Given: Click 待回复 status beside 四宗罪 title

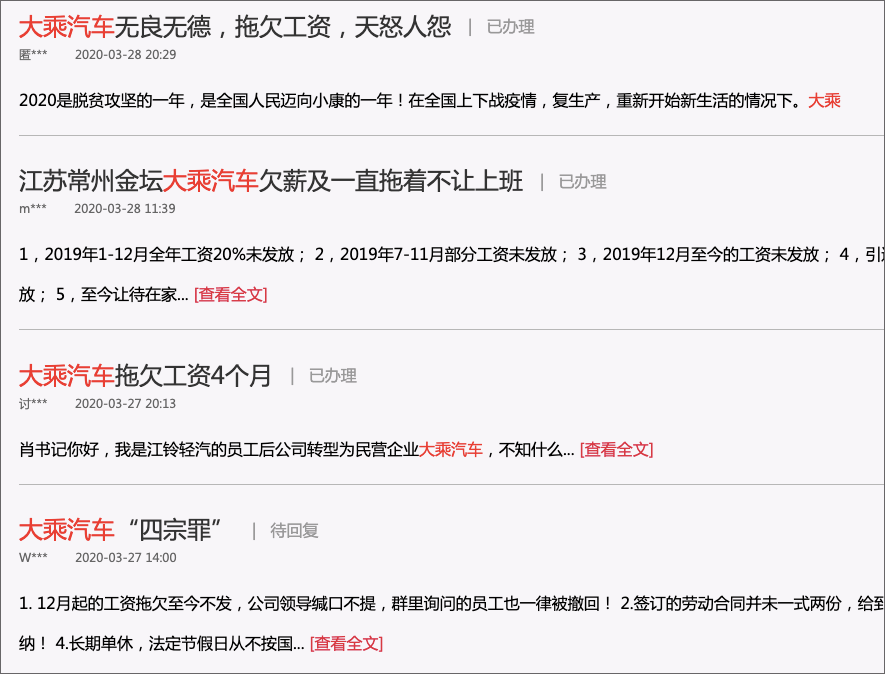Looking at the screenshot, I should pyautogui.click(x=294, y=530).
